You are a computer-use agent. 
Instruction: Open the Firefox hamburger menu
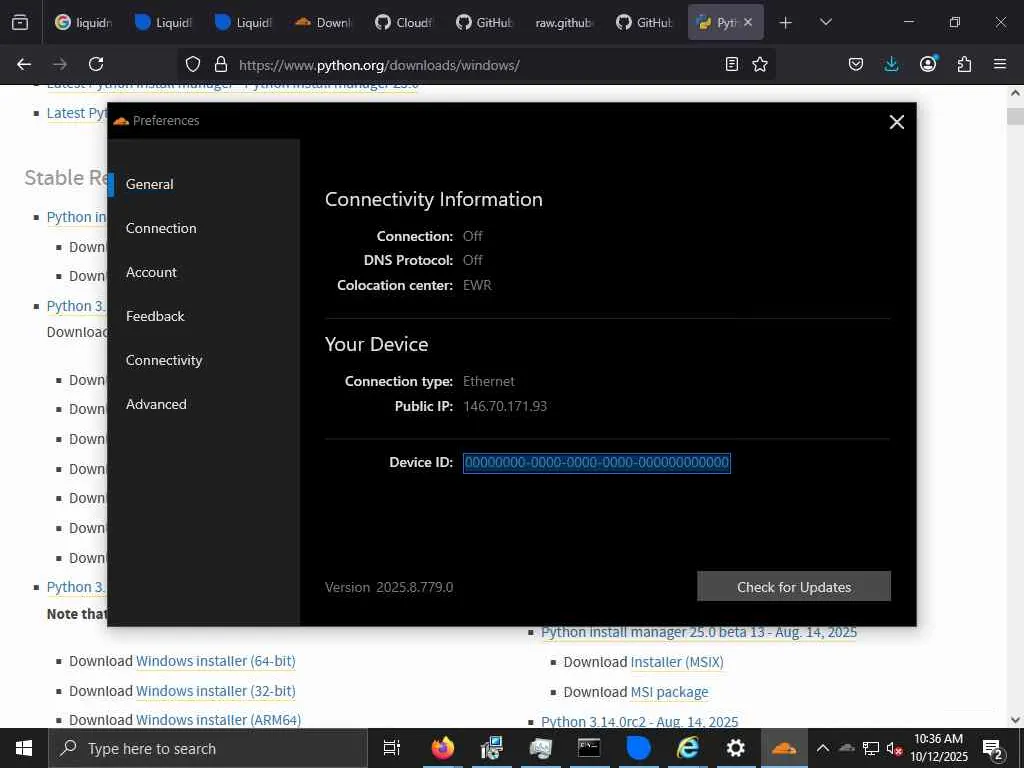(1000, 64)
